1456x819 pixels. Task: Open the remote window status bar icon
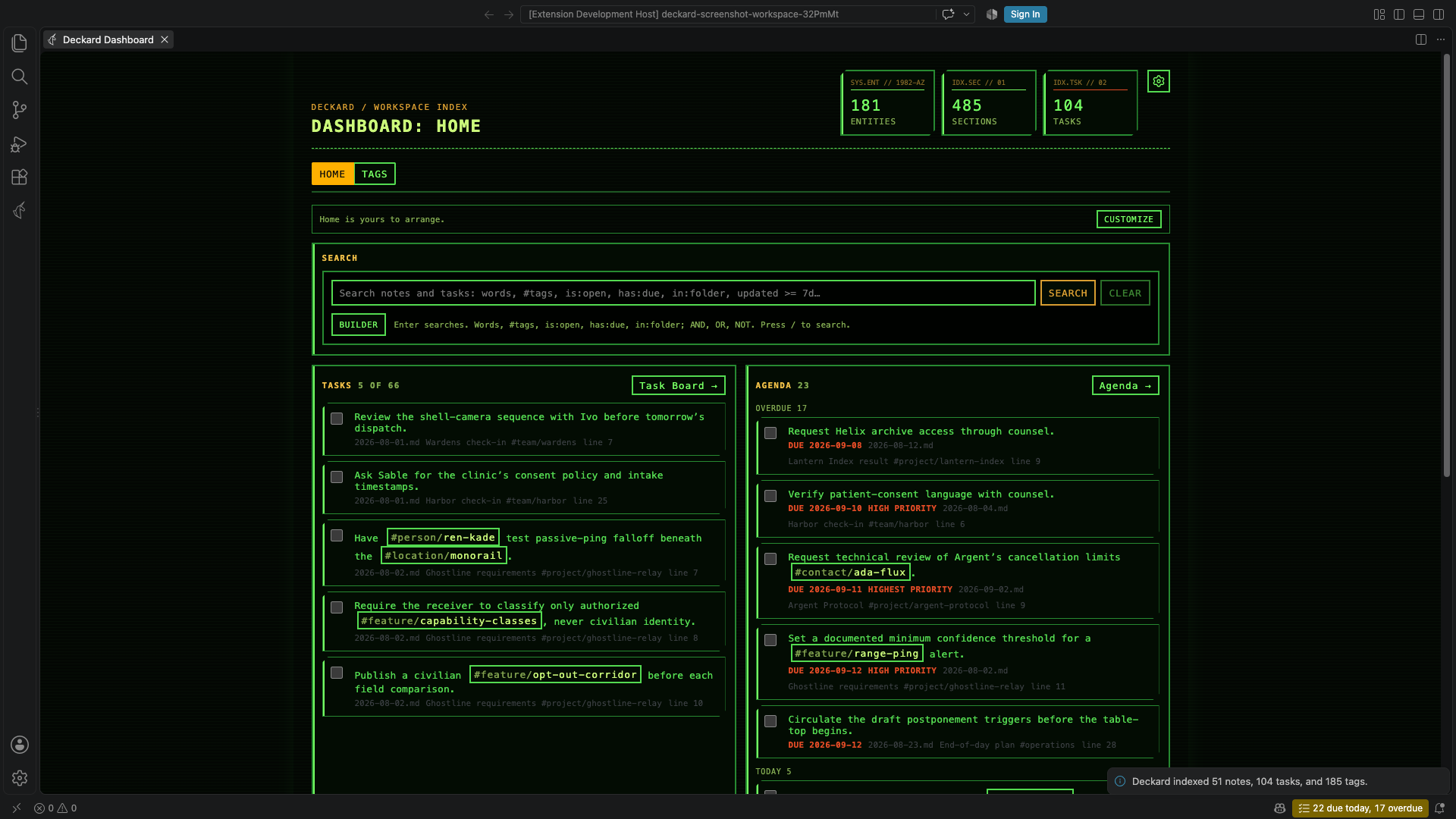pos(17,808)
